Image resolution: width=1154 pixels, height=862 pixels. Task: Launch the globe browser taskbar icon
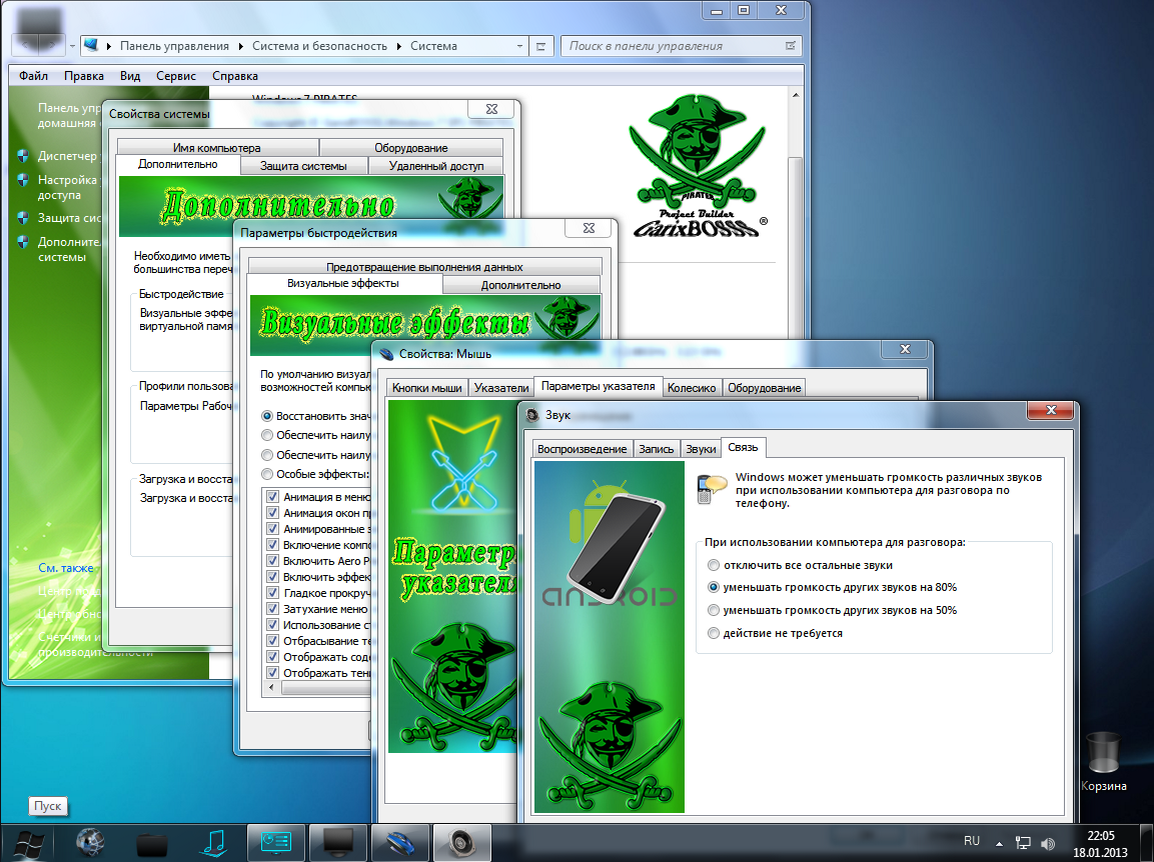[90, 842]
